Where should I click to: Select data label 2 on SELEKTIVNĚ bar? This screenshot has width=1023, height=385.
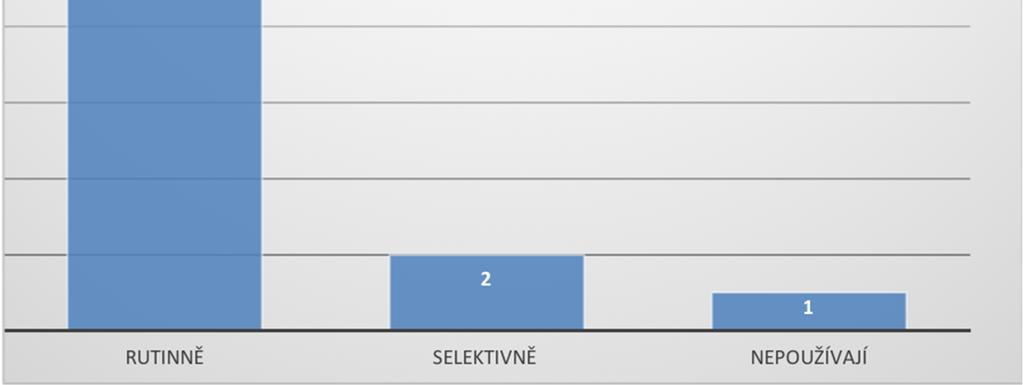(x=485, y=279)
